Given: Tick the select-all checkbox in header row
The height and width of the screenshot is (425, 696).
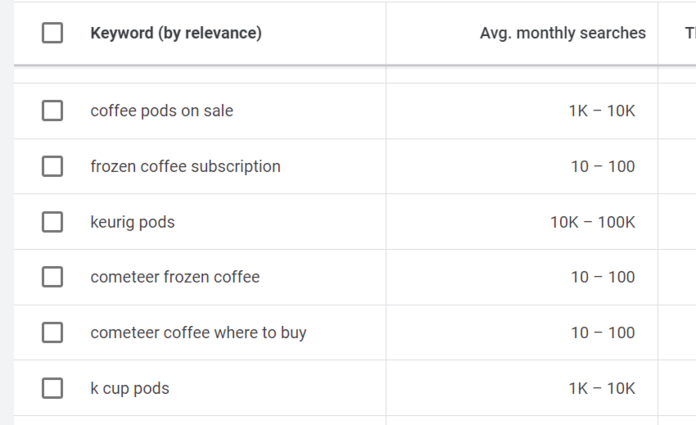Looking at the screenshot, I should 52,33.
